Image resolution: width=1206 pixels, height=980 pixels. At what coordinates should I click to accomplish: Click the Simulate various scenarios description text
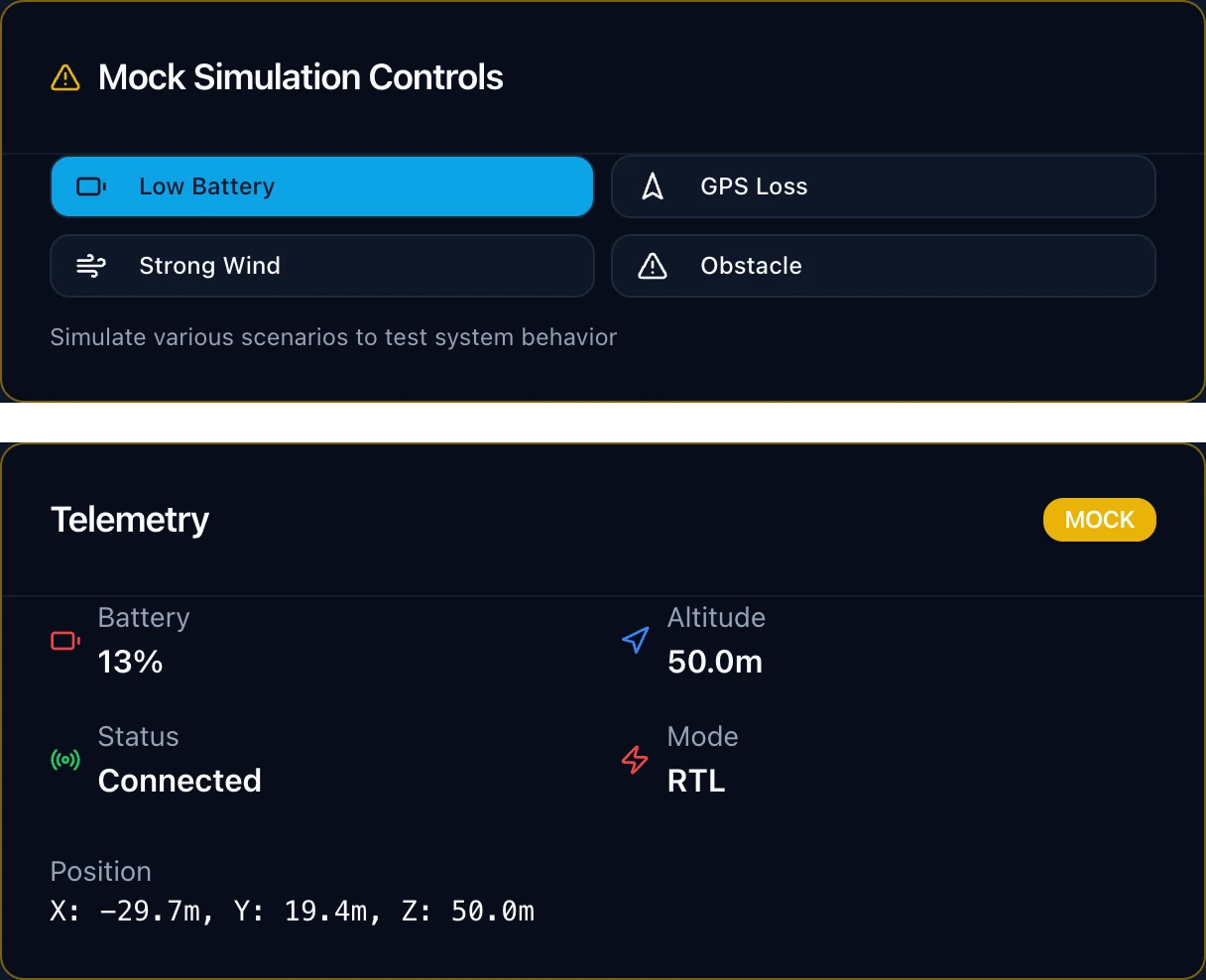pyautogui.click(x=333, y=337)
